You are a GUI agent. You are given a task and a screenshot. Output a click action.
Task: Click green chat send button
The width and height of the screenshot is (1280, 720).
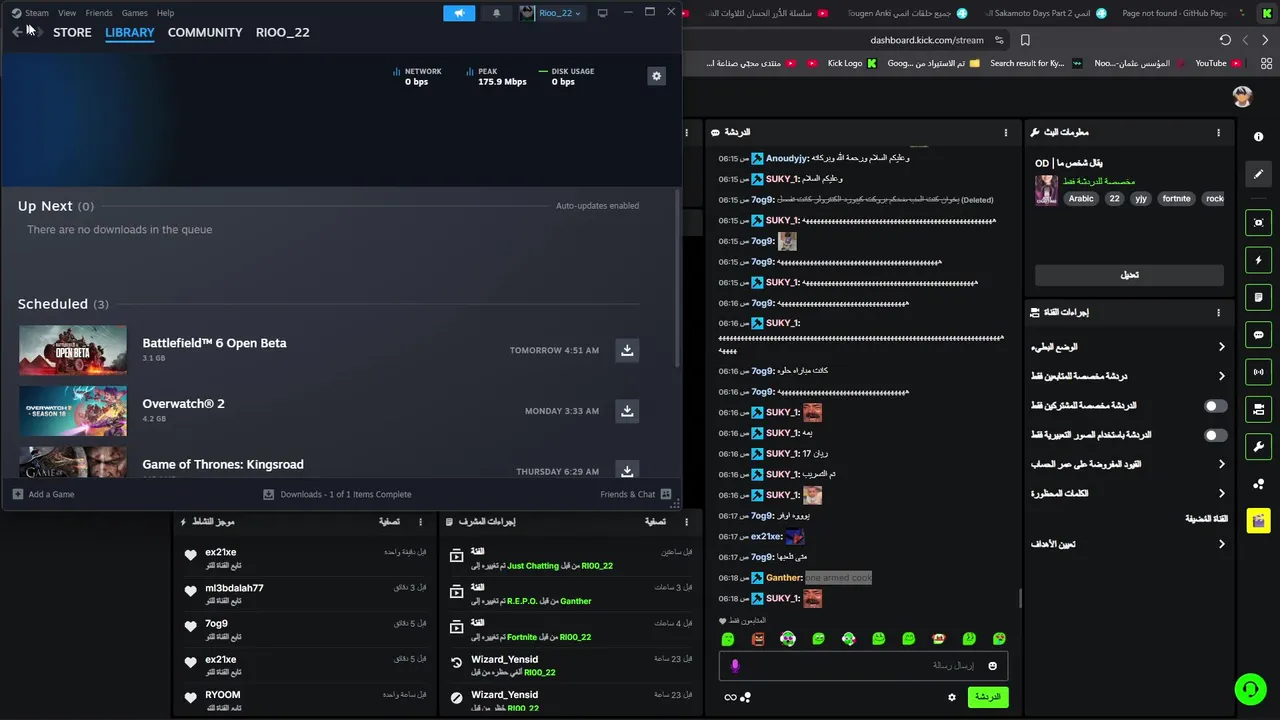point(988,697)
